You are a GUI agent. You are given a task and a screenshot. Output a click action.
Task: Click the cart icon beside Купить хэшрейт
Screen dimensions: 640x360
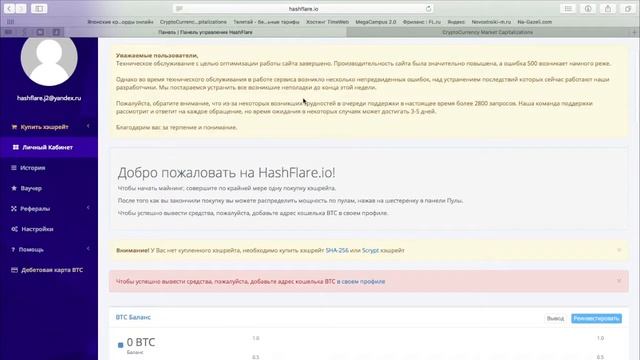click(x=14, y=127)
